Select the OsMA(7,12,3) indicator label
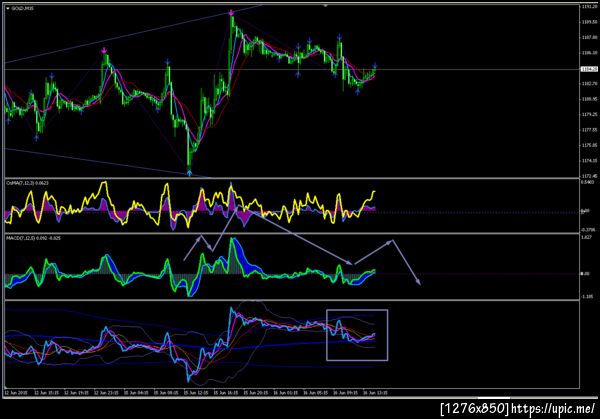Screen dimensions: 600x419 click(x=28, y=183)
